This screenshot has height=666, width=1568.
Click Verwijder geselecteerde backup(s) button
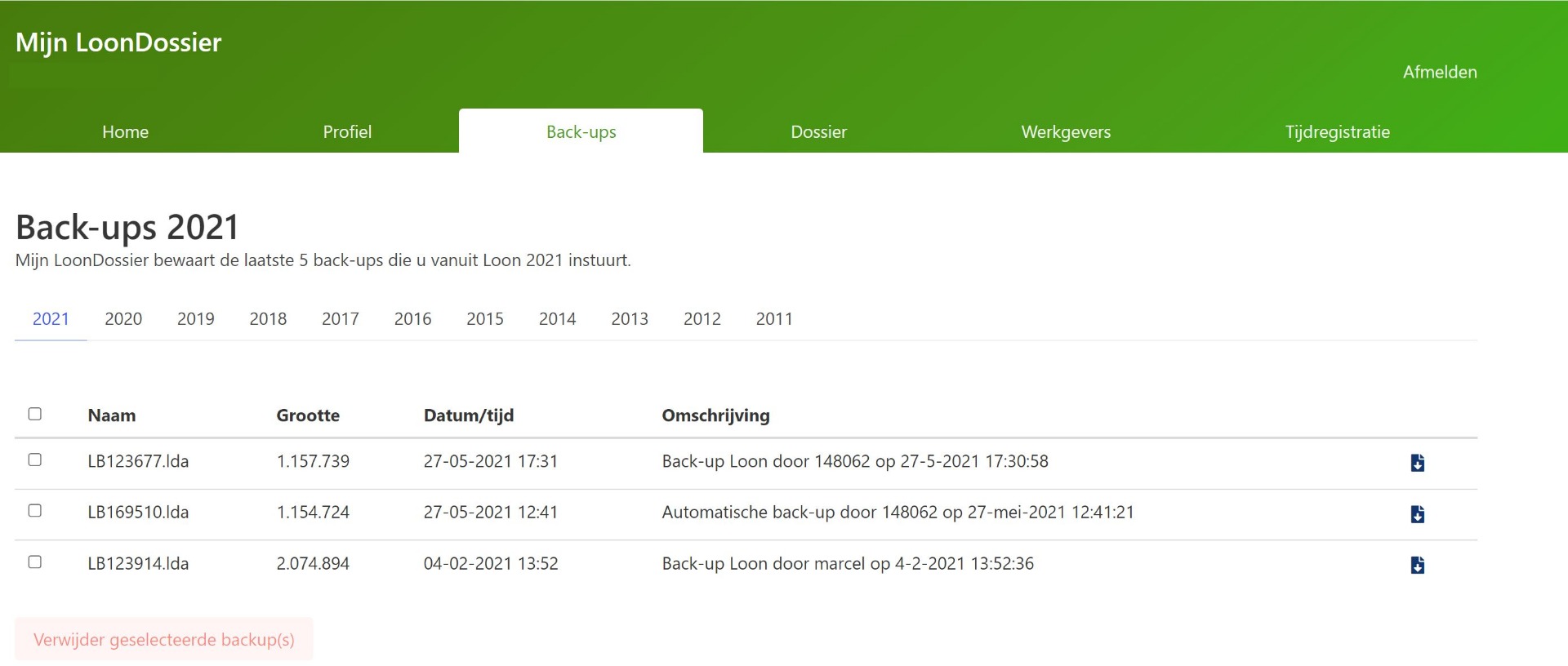click(x=164, y=639)
